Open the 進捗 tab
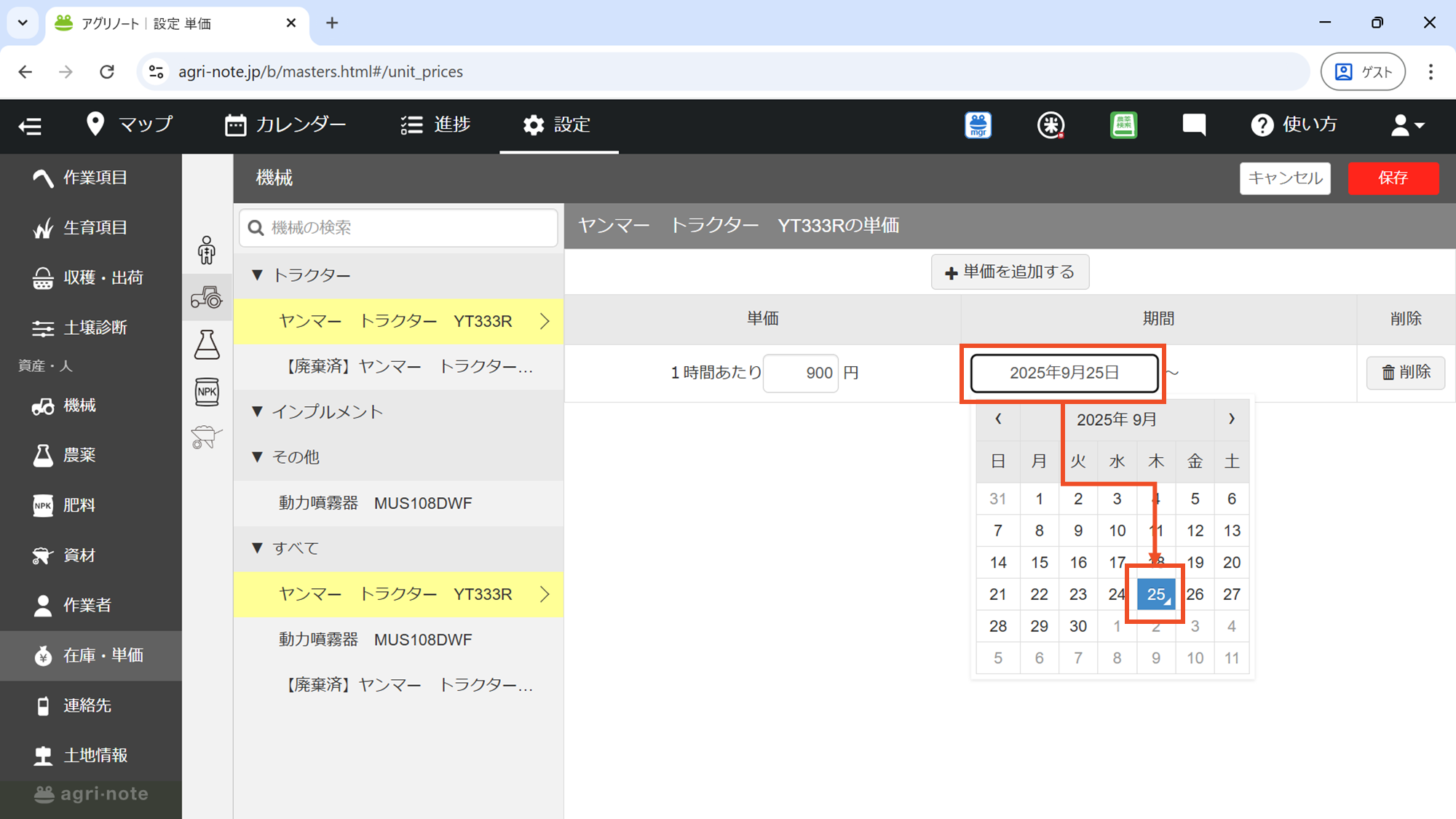The image size is (1456, 819). (x=435, y=125)
